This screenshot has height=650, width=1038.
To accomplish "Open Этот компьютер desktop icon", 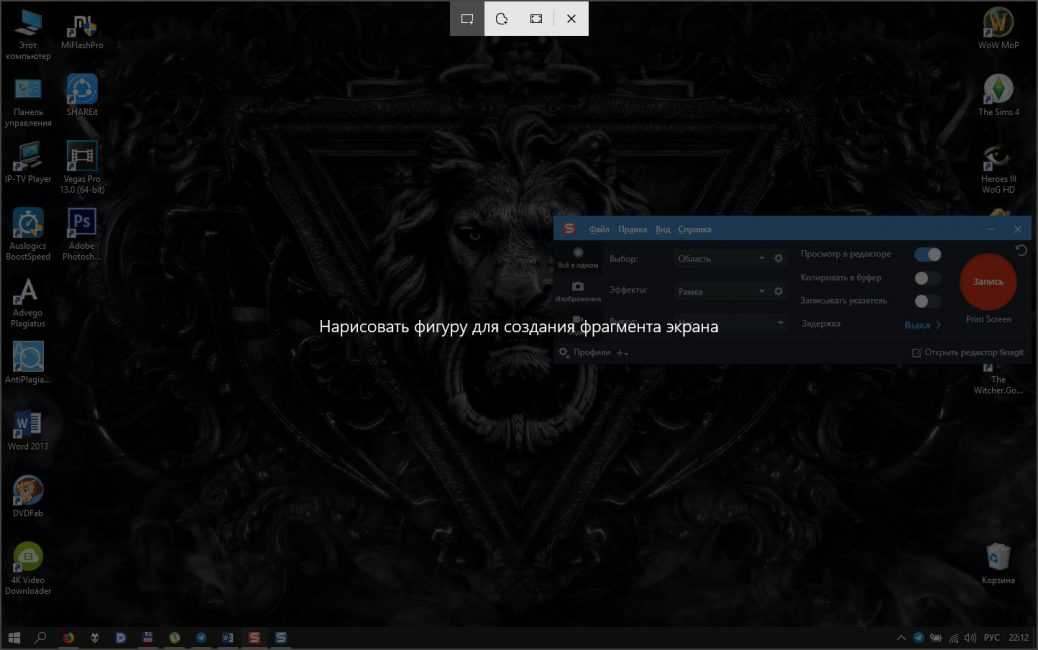I will (28, 34).
